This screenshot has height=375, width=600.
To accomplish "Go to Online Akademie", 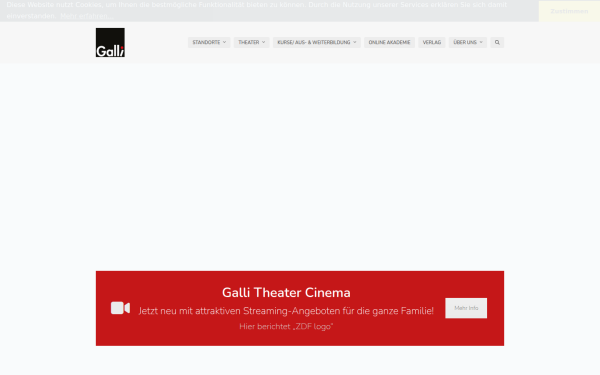I will coord(389,42).
